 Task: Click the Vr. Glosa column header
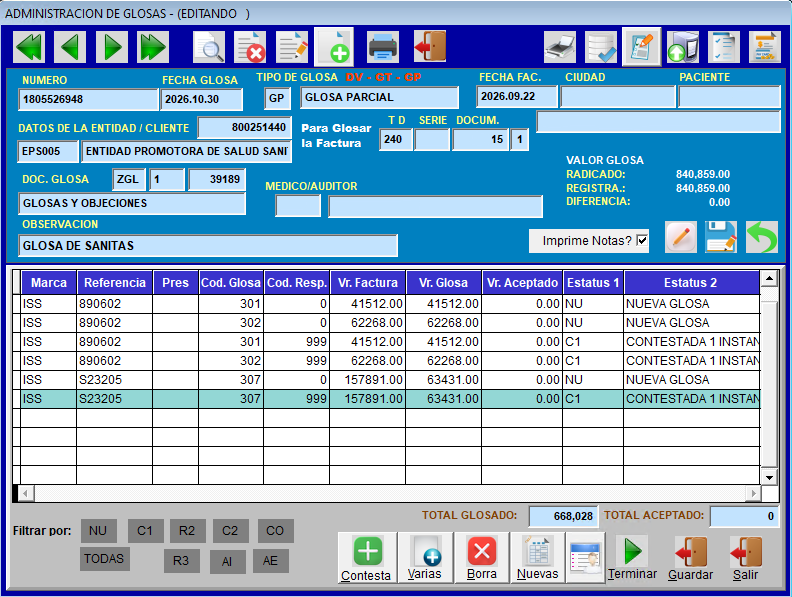coord(443,283)
